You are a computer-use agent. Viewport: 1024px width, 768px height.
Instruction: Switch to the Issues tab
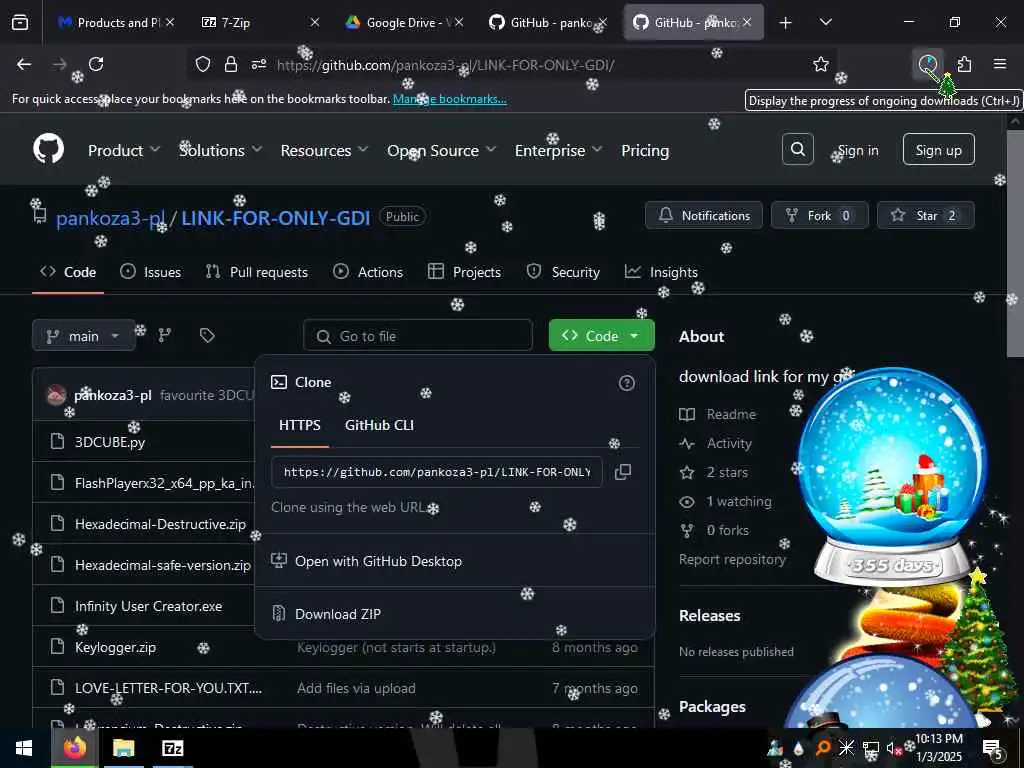tap(151, 272)
